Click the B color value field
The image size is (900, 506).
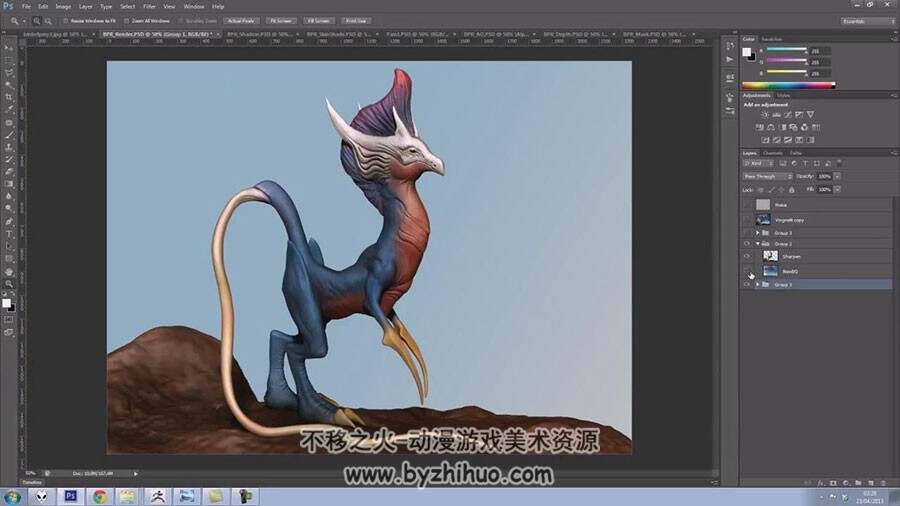[x=820, y=73]
